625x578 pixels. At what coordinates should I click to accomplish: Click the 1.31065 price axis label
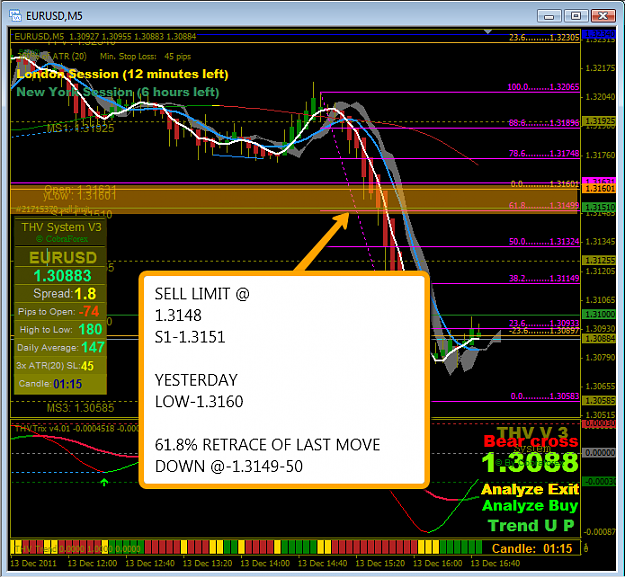[x=600, y=299]
